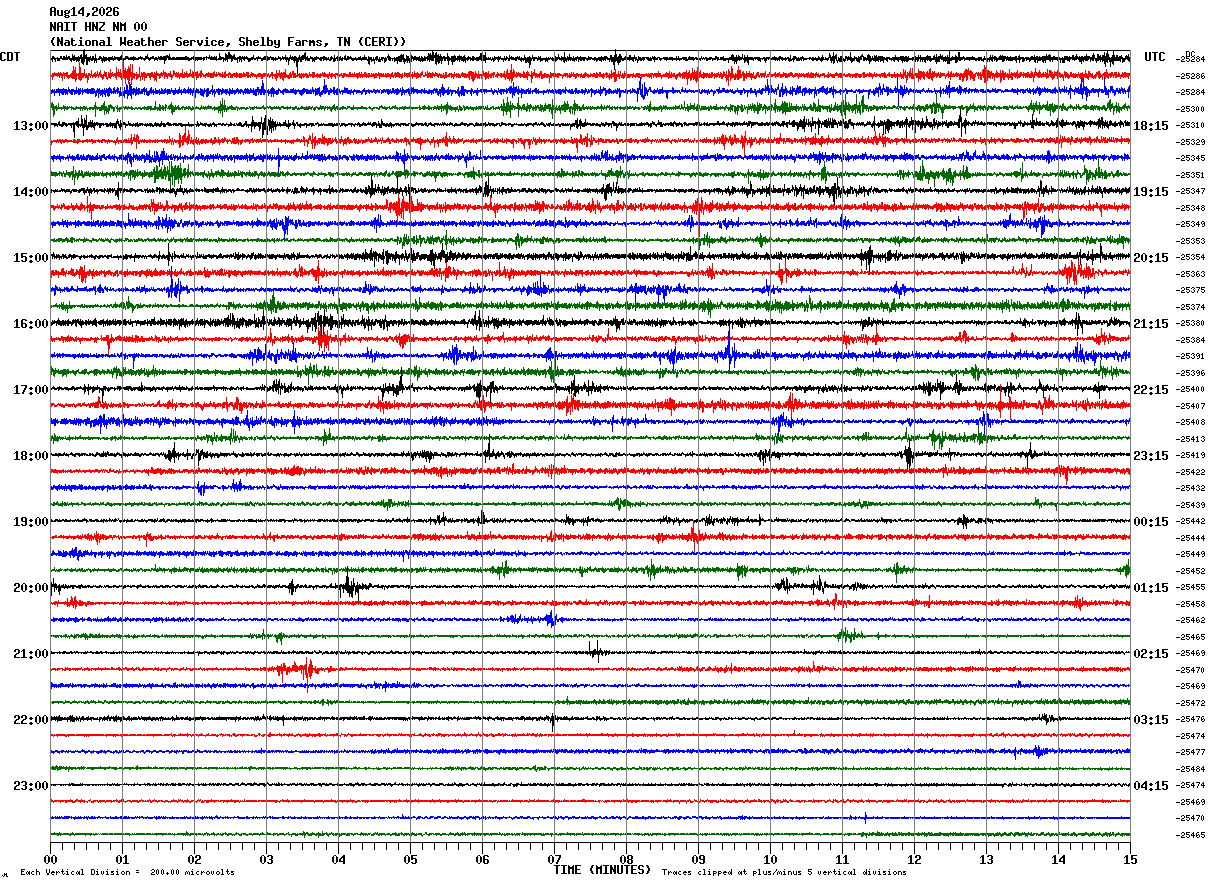Click the 19:15 UTC time label

pyautogui.click(x=1151, y=191)
